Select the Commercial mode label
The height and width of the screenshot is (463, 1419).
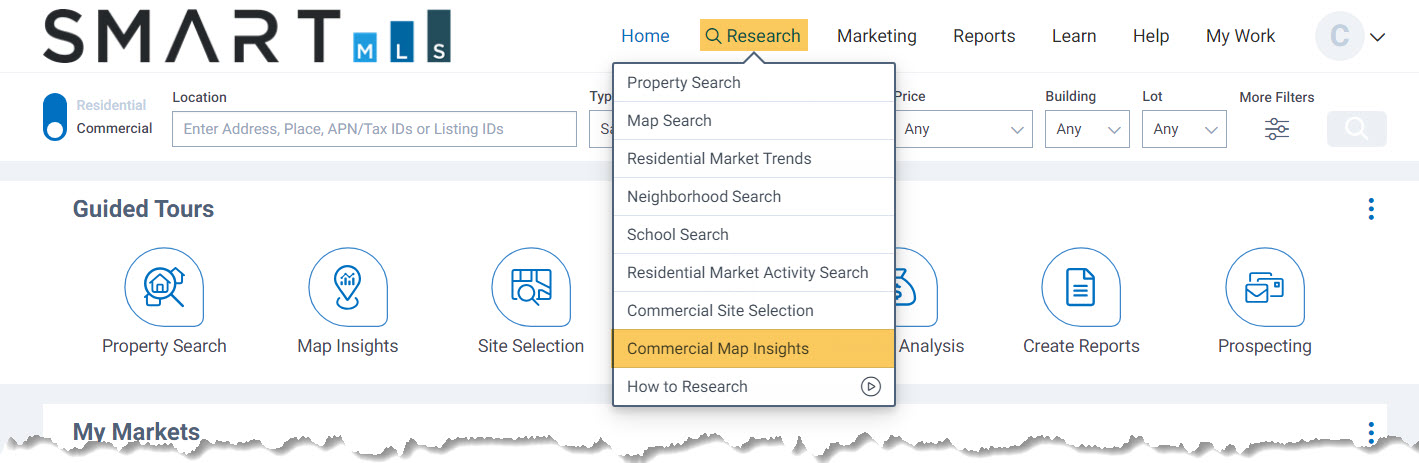[x=114, y=128]
